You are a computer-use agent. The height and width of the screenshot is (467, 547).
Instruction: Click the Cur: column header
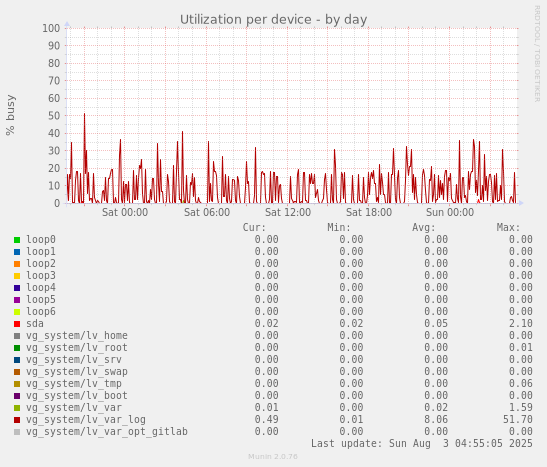pos(254,228)
